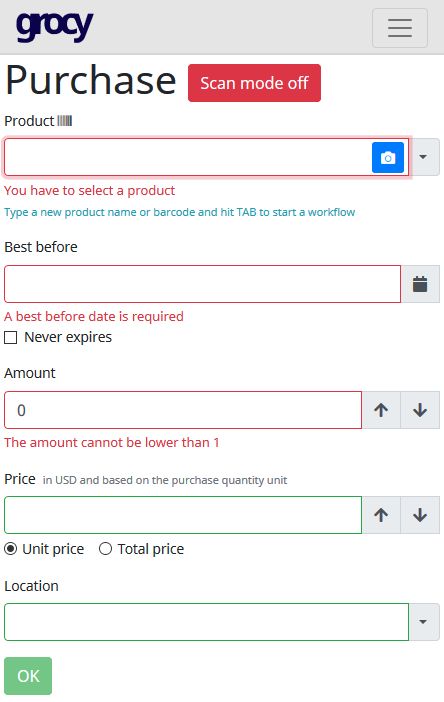
Task: Focus the Product text input field
Action: pos(188,157)
